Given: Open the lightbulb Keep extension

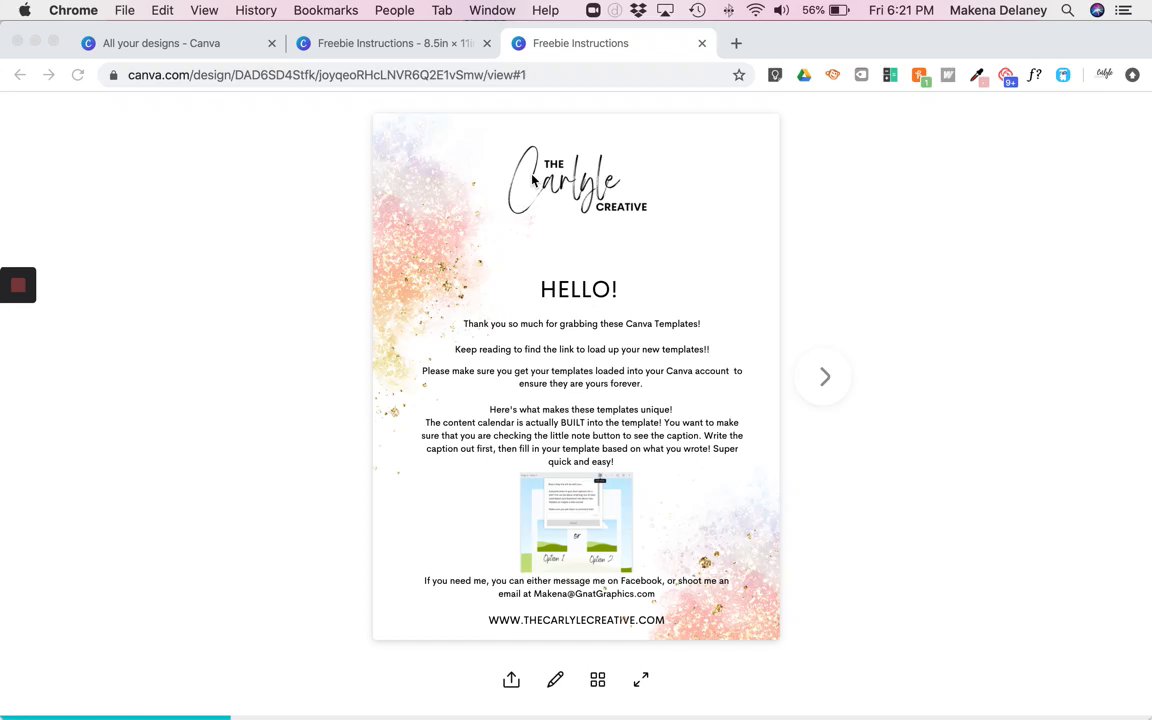Looking at the screenshot, I should (x=775, y=75).
